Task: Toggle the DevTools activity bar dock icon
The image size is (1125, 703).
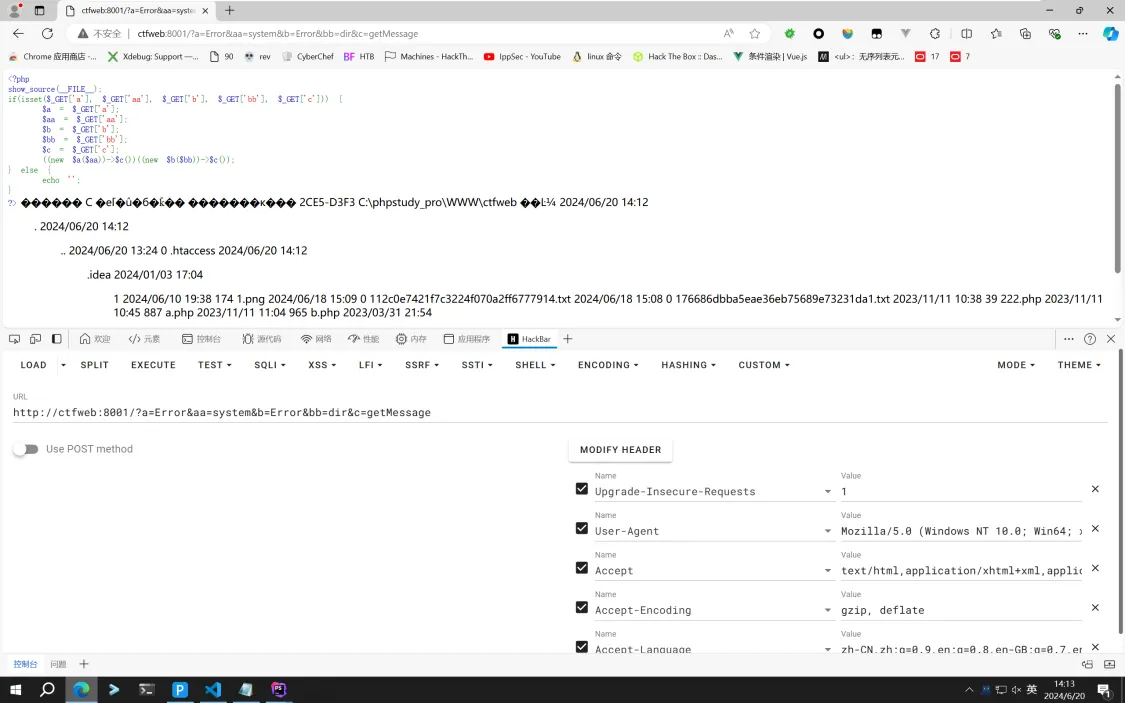Action: pyautogui.click(x=57, y=339)
